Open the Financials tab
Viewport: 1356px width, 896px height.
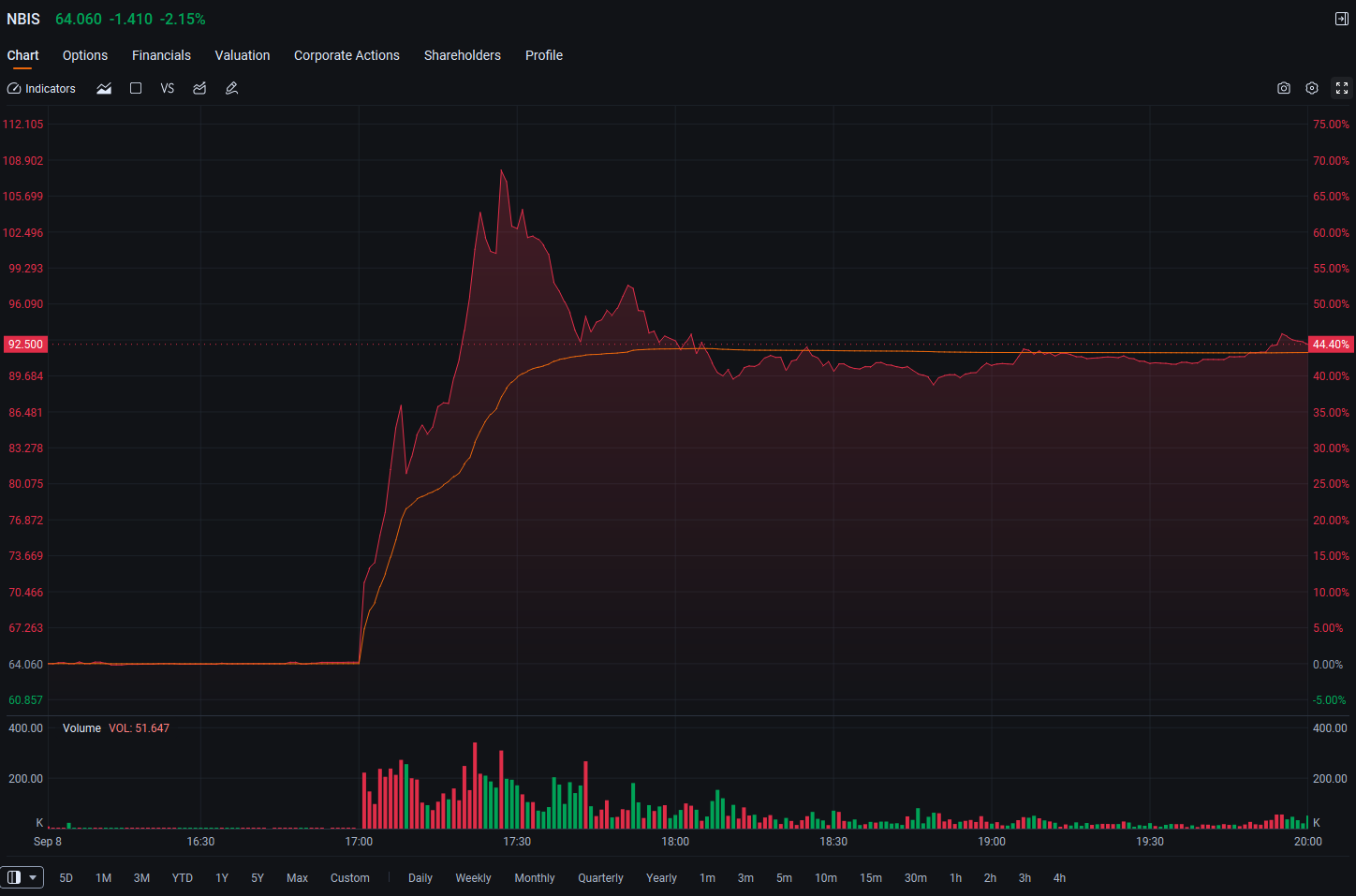tap(161, 55)
